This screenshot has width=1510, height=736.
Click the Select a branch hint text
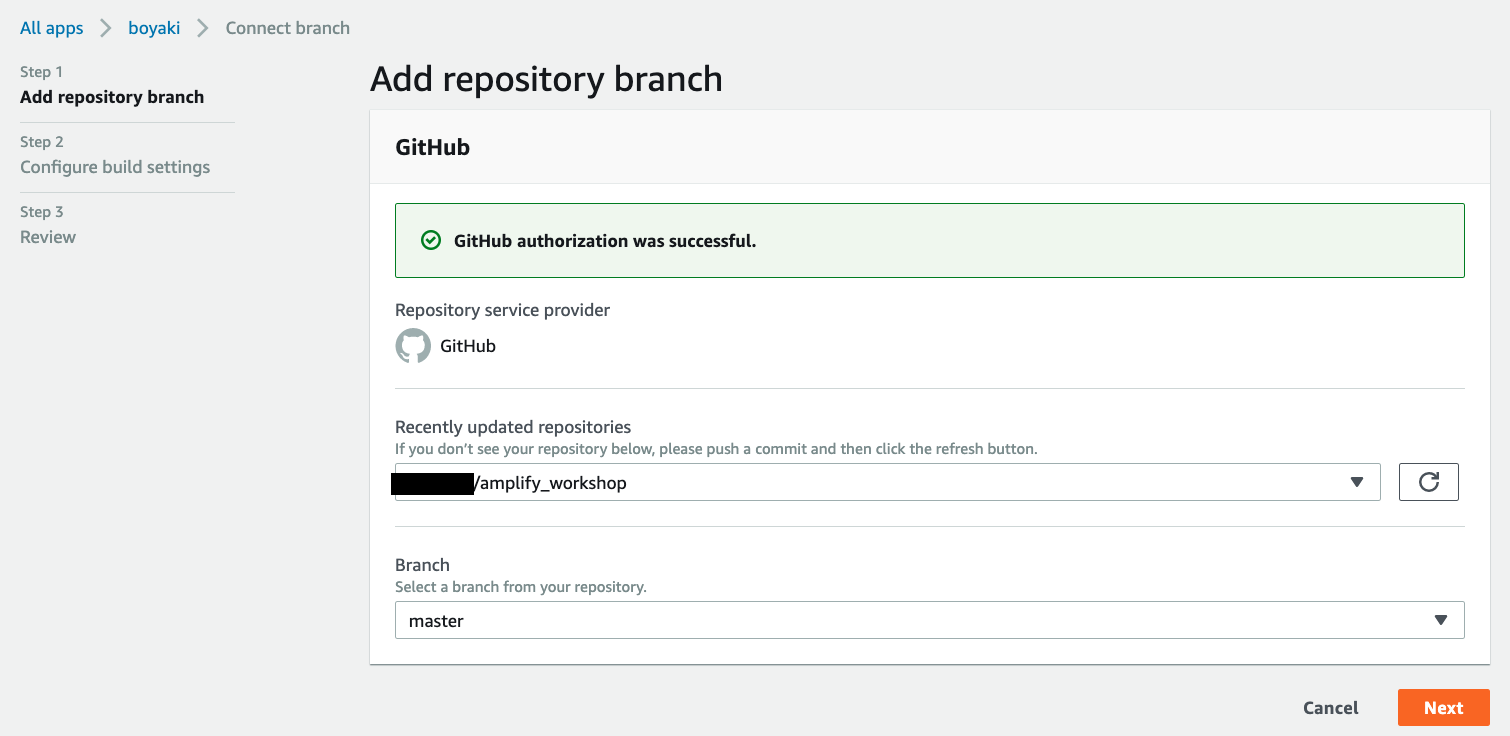pos(521,587)
